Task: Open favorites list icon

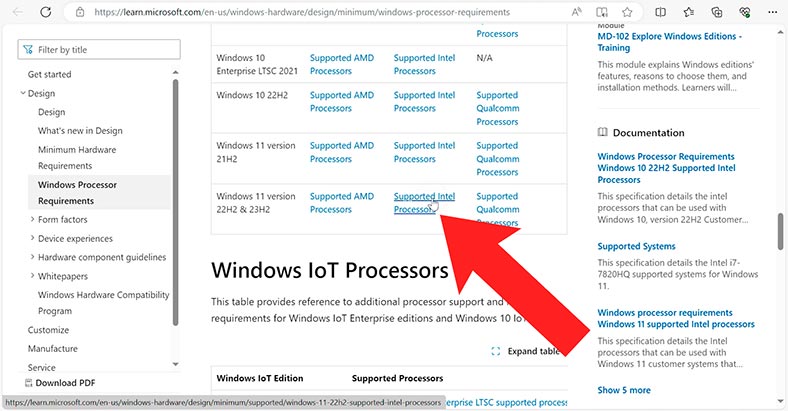Action: 688,12
